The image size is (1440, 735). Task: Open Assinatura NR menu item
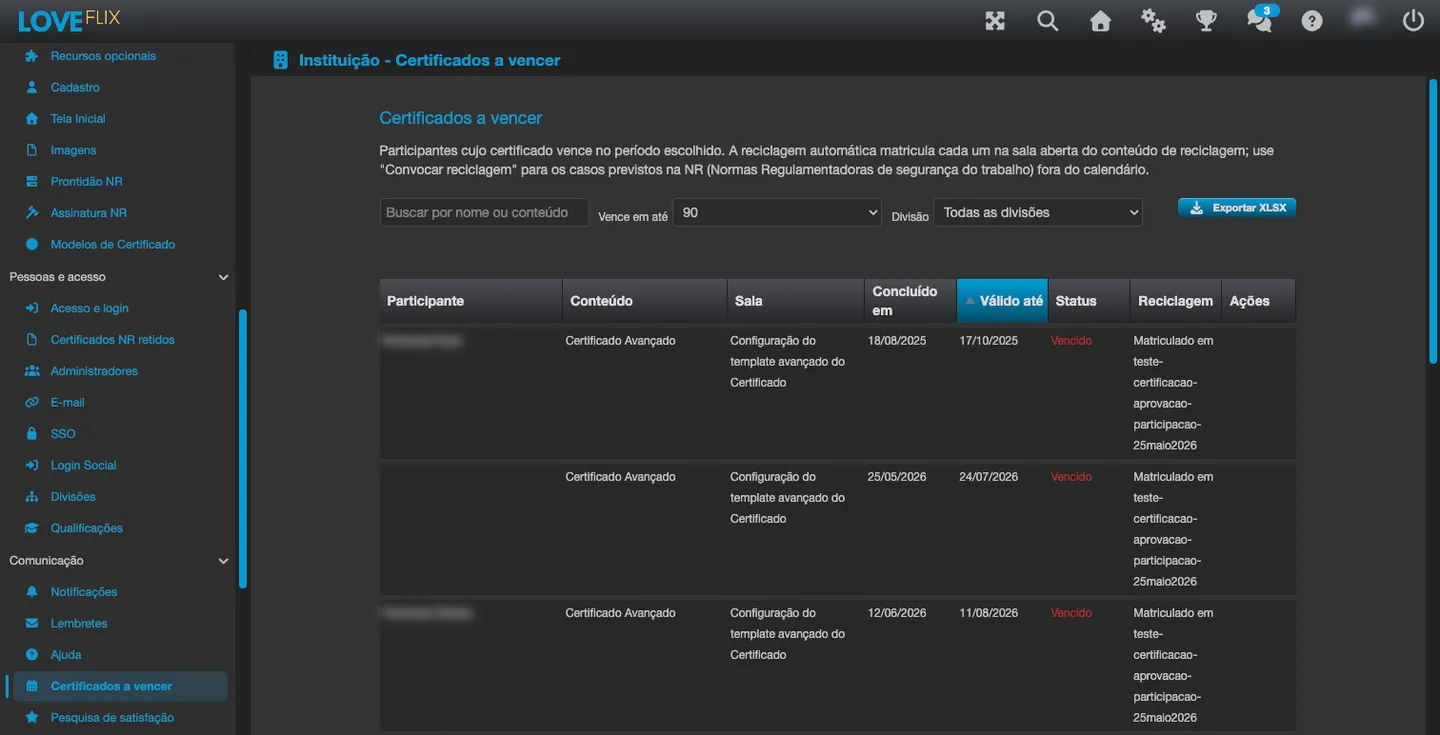pos(89,213)
